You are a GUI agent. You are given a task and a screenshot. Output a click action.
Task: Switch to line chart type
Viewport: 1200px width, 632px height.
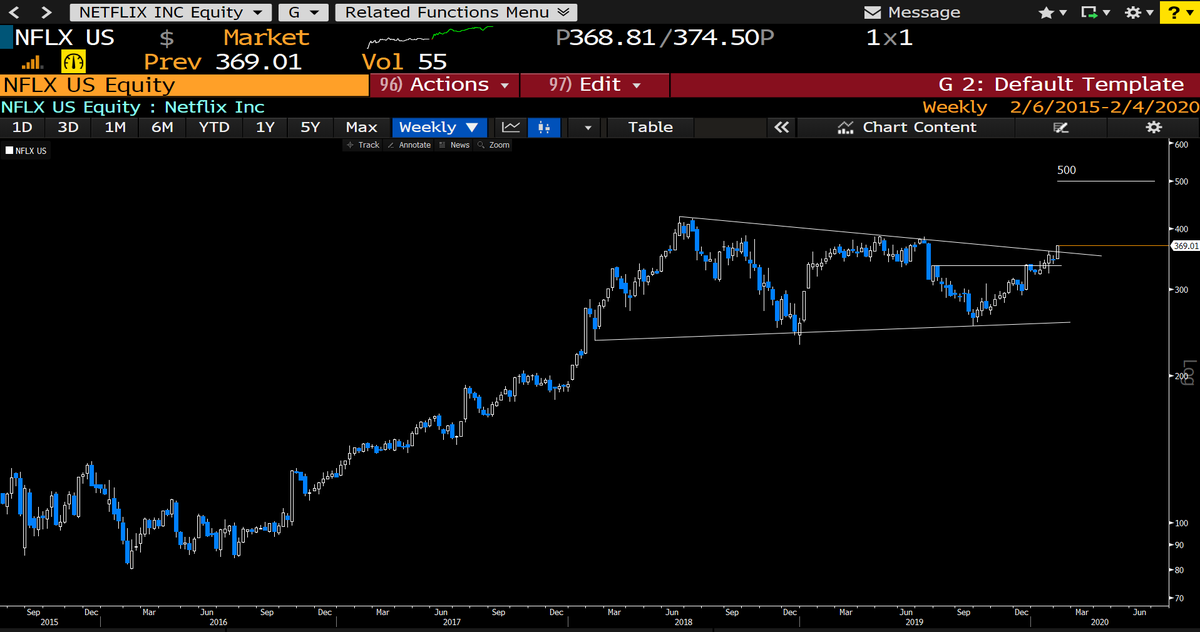(511, 127)
